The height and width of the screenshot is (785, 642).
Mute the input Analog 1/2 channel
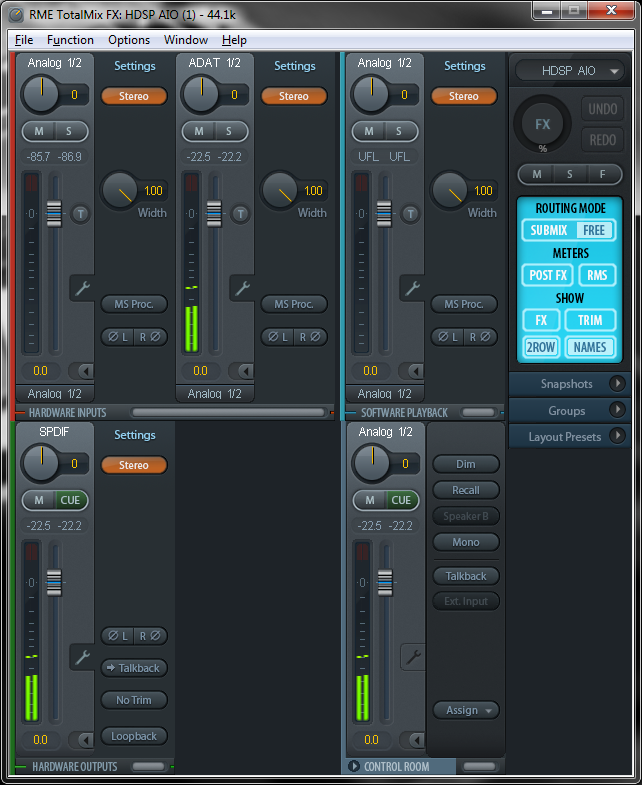tap(39, 132)
